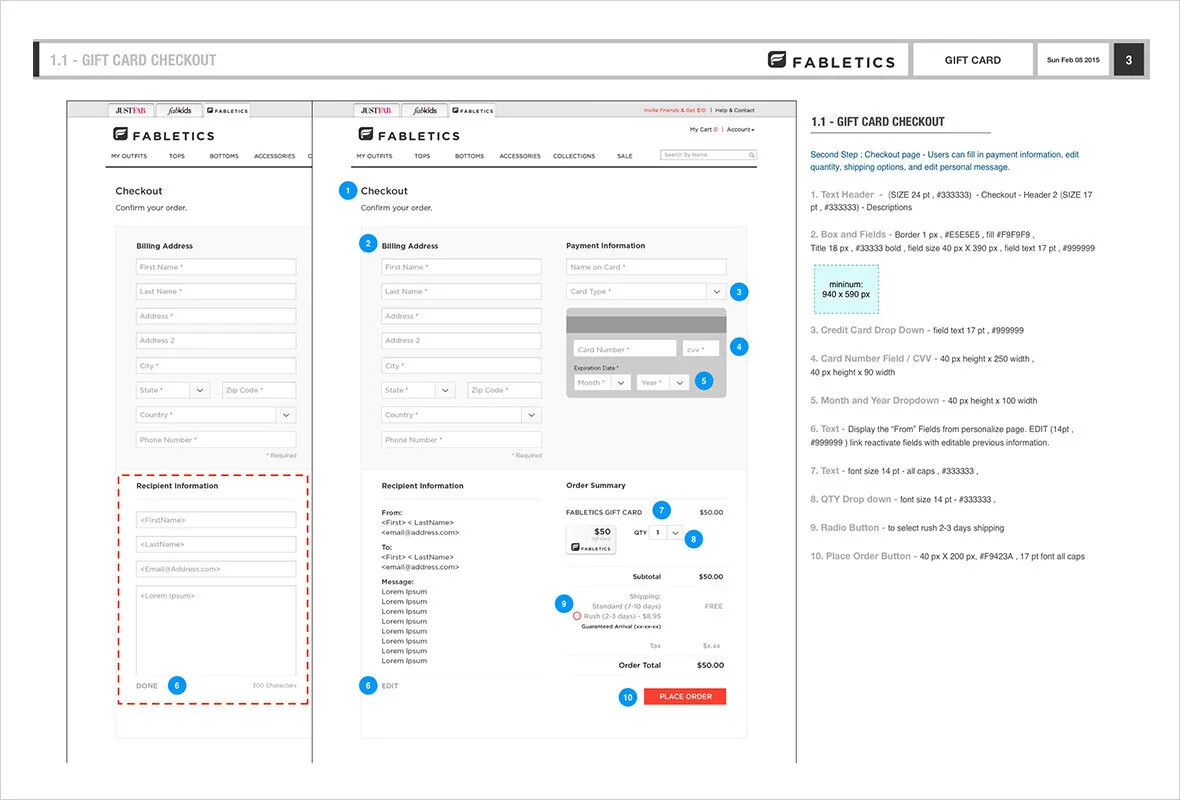Focus the Card Number field
Viewport: 1180px width, 800px height.
click(625, 348)
